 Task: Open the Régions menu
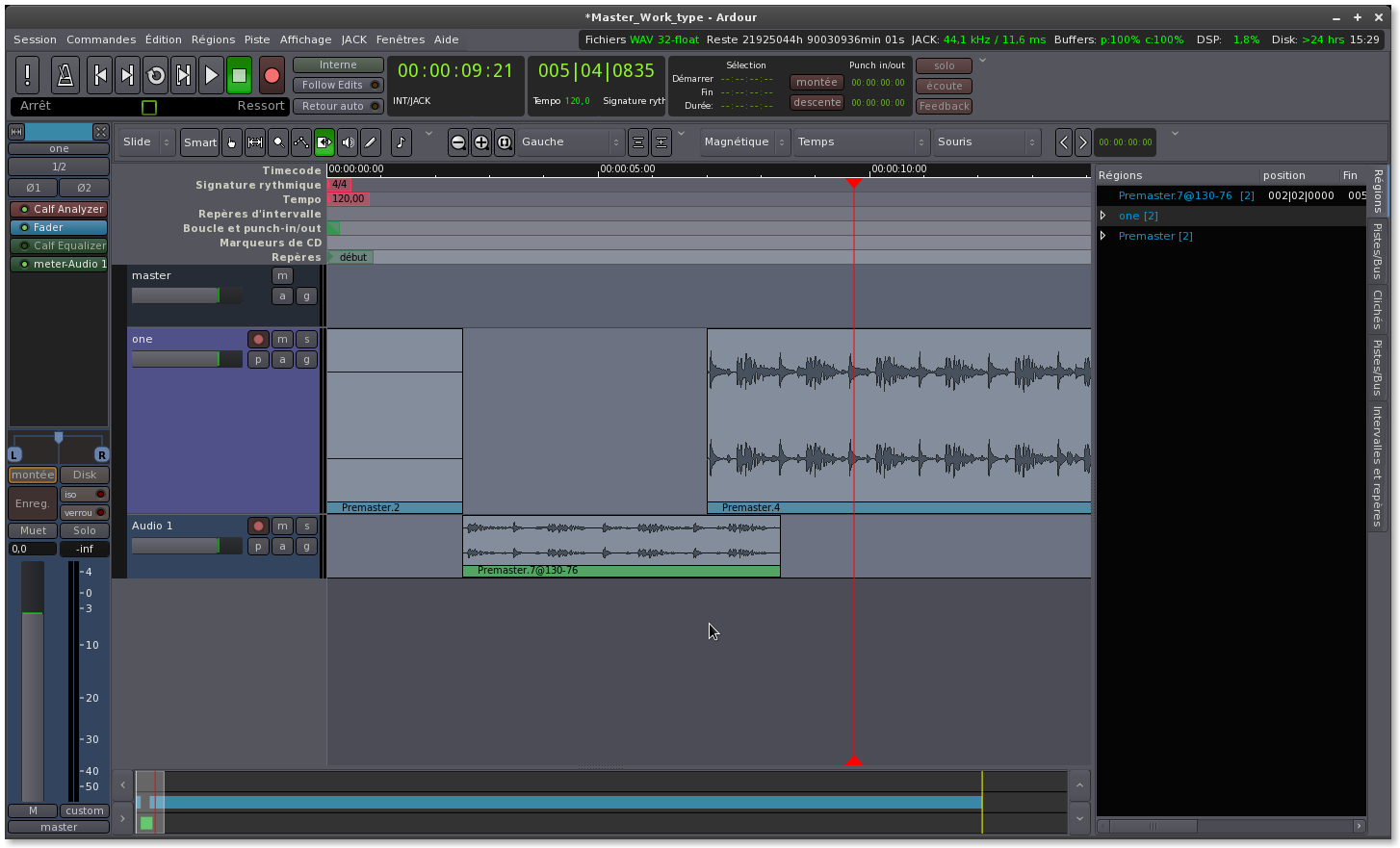pos(213,39)
